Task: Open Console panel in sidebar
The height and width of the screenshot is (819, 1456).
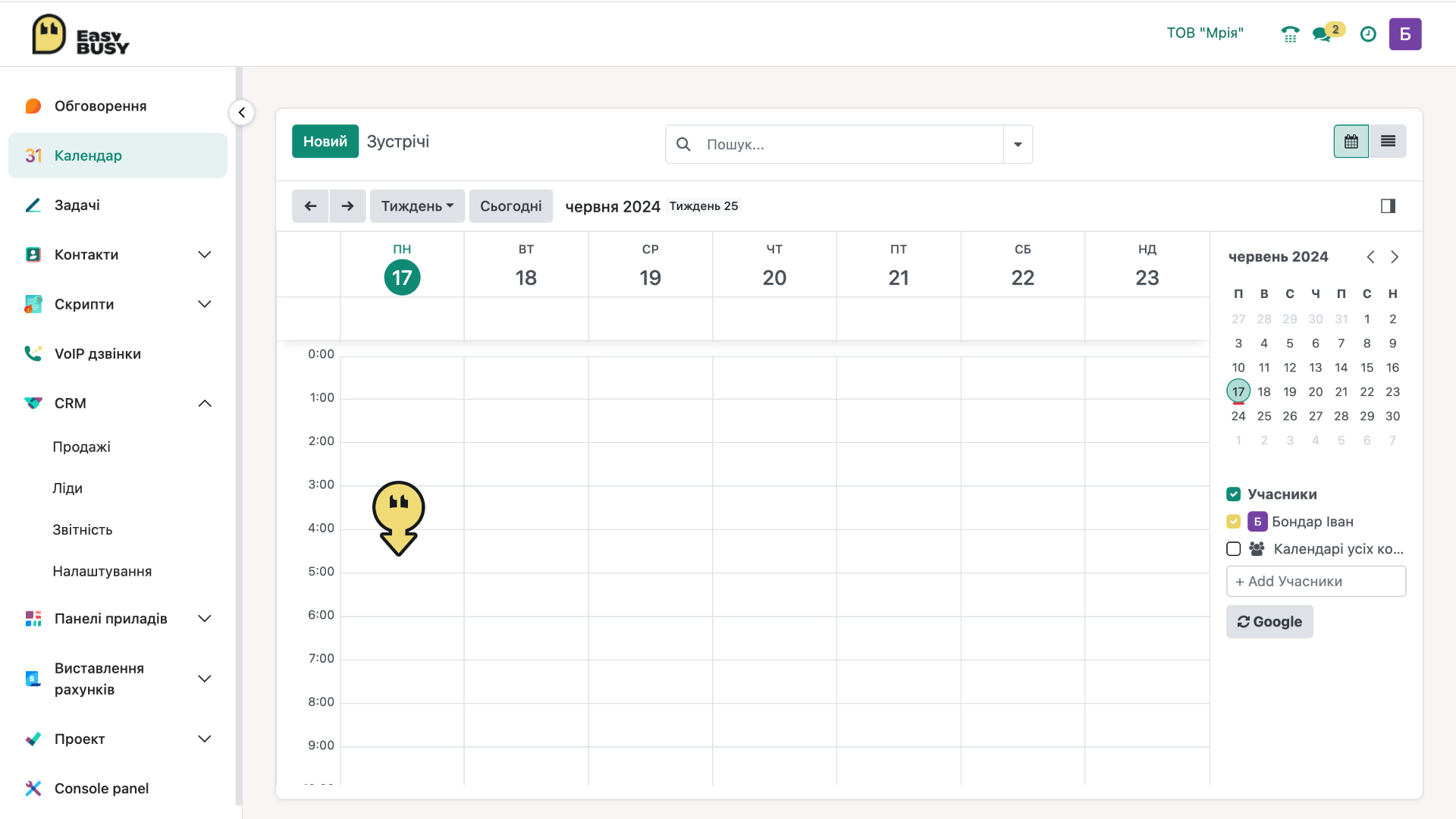Action: click(x=118, y=789)
